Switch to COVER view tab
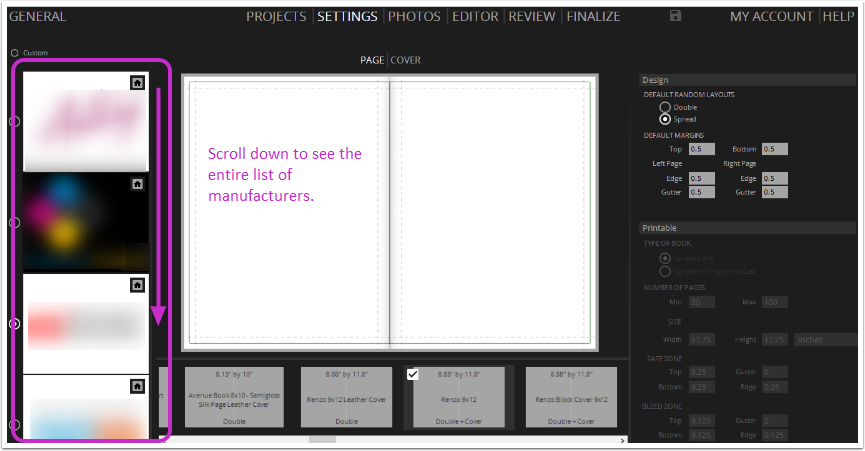 point(405,60)
